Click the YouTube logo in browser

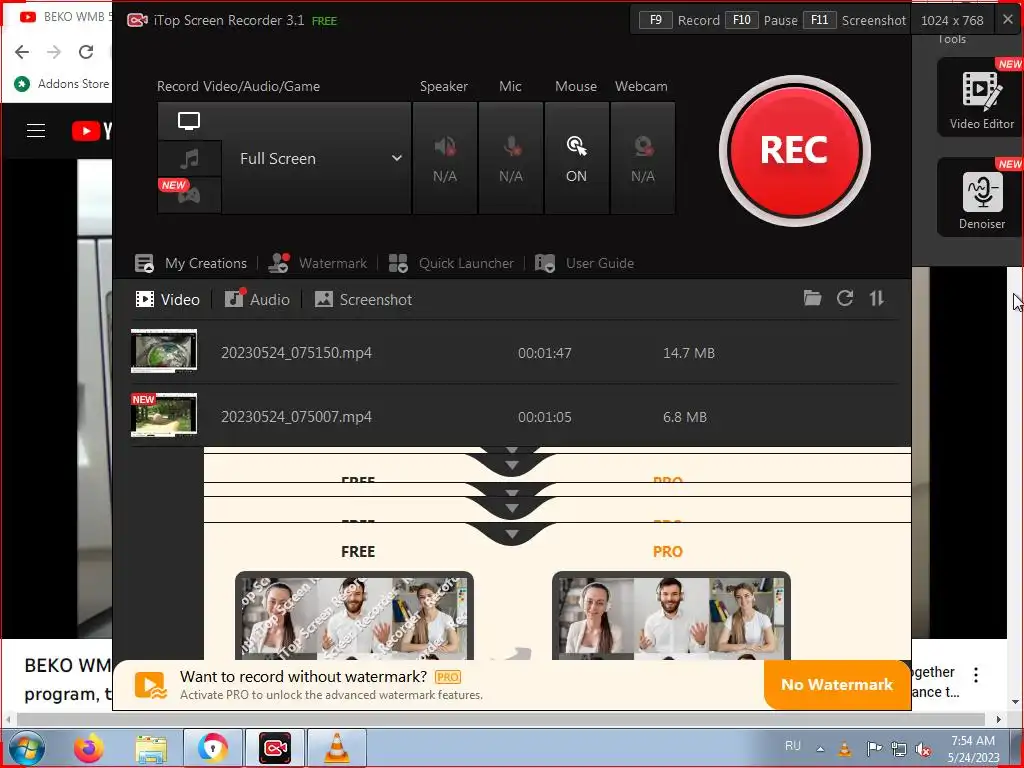[91, 131]
